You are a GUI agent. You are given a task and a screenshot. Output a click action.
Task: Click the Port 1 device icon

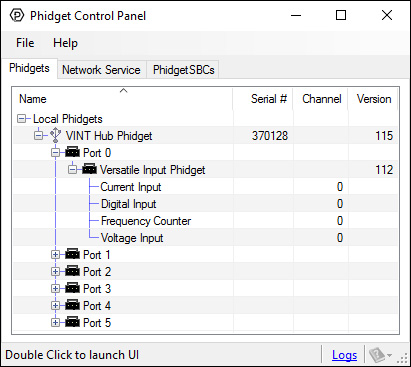pyautogui.click(x=72, y=254)
